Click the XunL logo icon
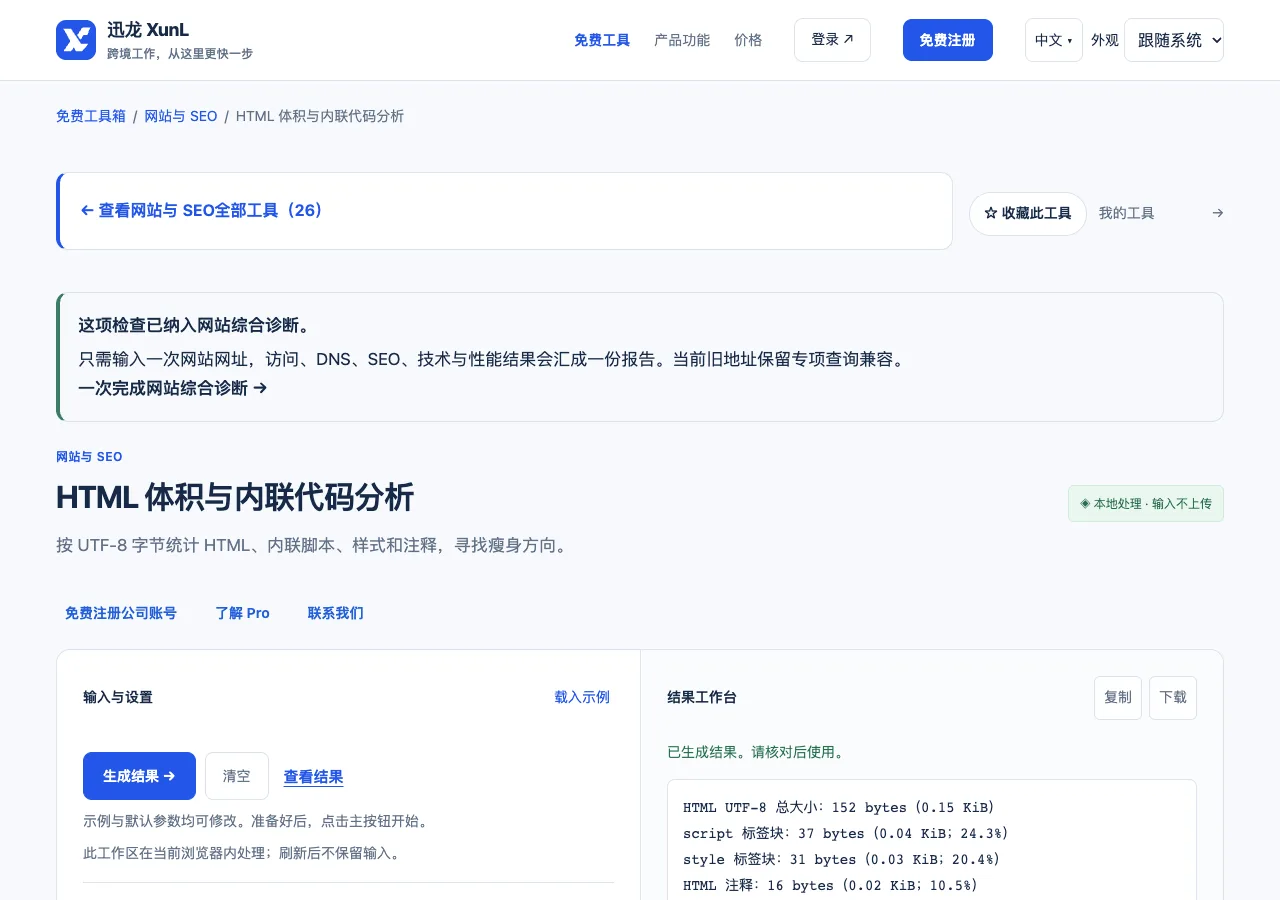This screenshot has height=900, width=1280. 76,40
